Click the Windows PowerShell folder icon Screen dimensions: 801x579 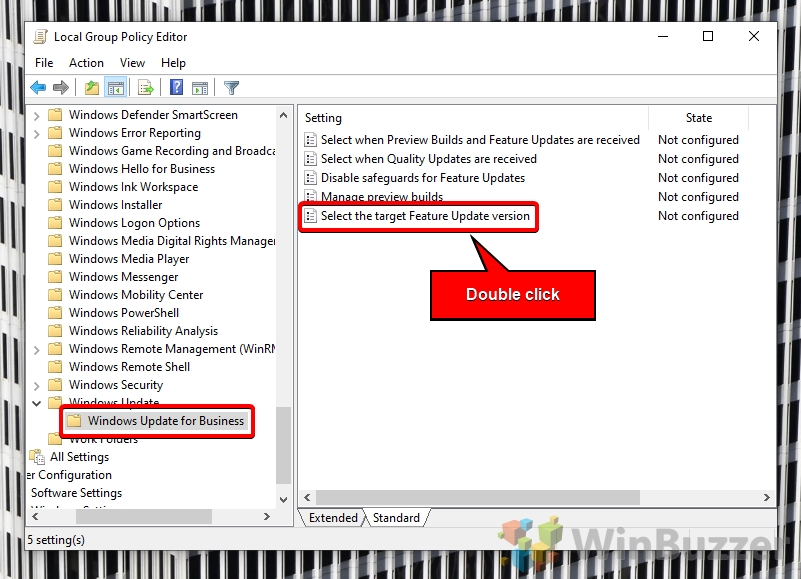point(55,312)
